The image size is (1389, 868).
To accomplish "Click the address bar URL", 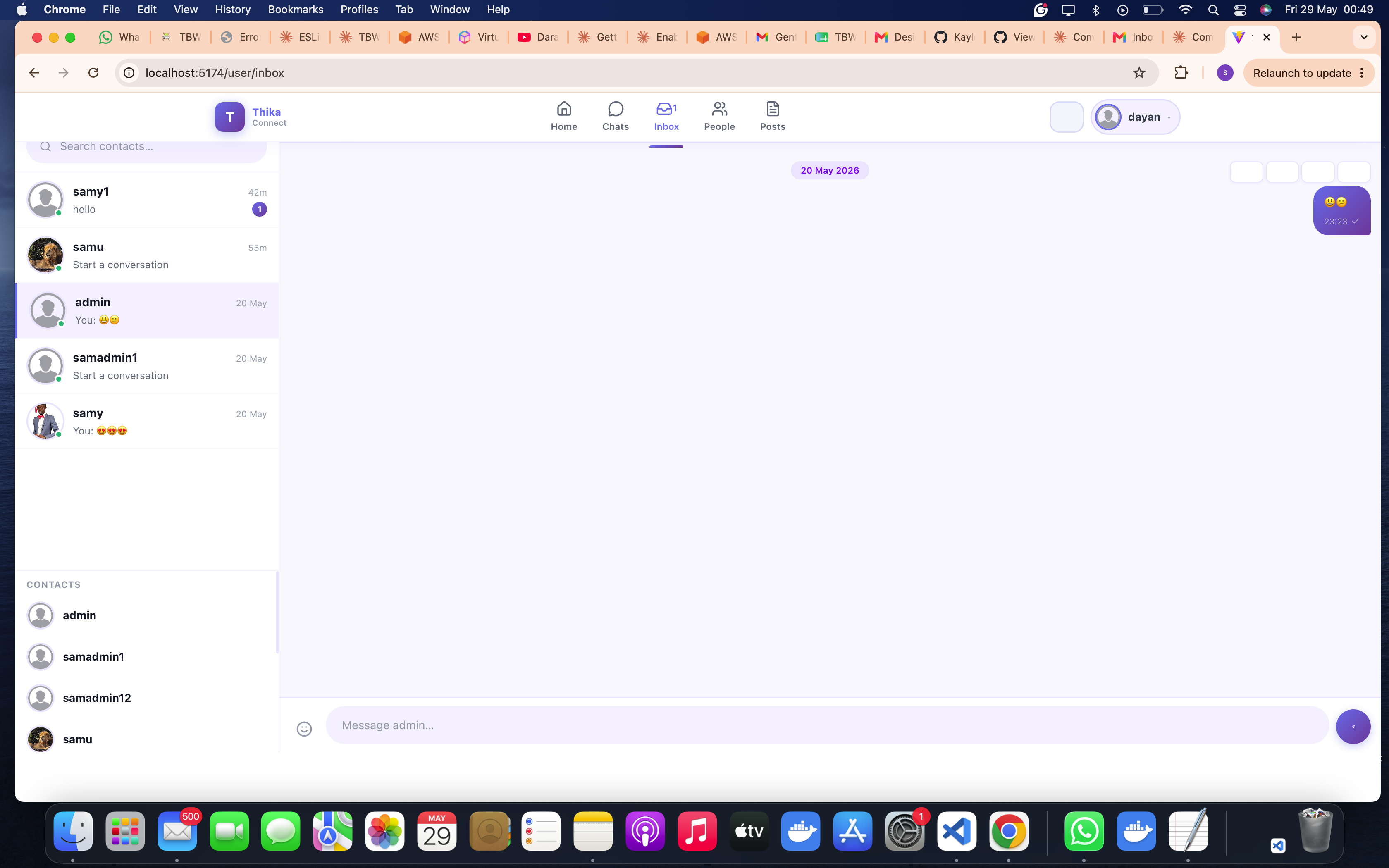I will pyautogui.click(x=215, y=73).
